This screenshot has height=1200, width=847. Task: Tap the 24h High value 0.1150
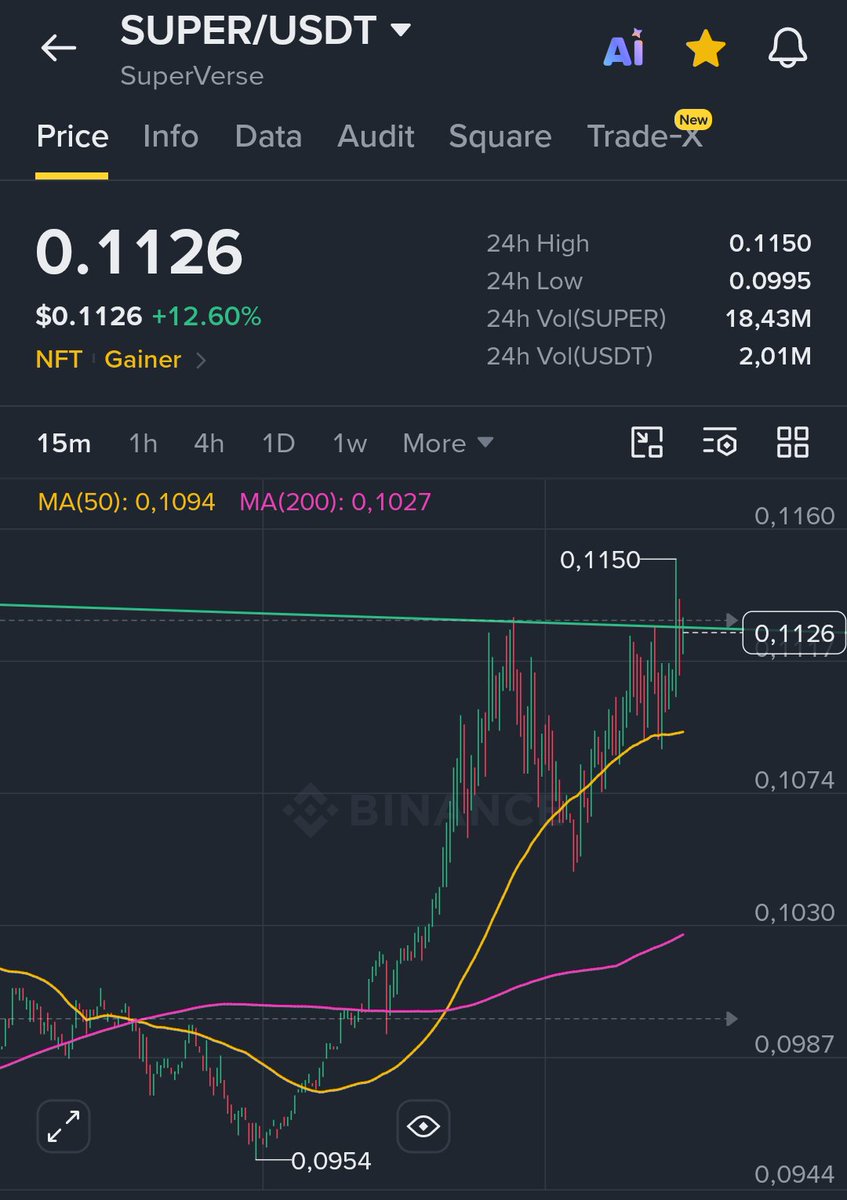(770, 243)
